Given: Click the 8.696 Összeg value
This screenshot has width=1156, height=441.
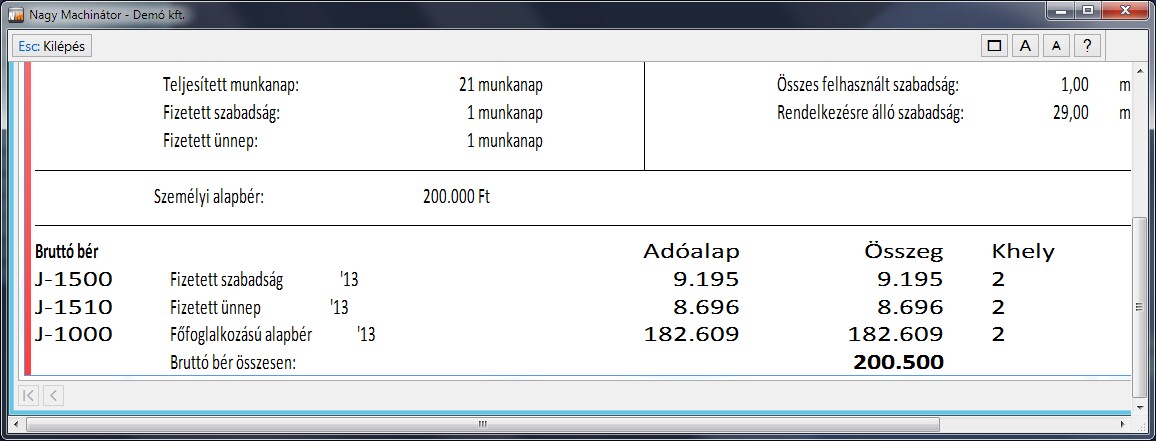Looking at the screenshot, I should (909, 307).
